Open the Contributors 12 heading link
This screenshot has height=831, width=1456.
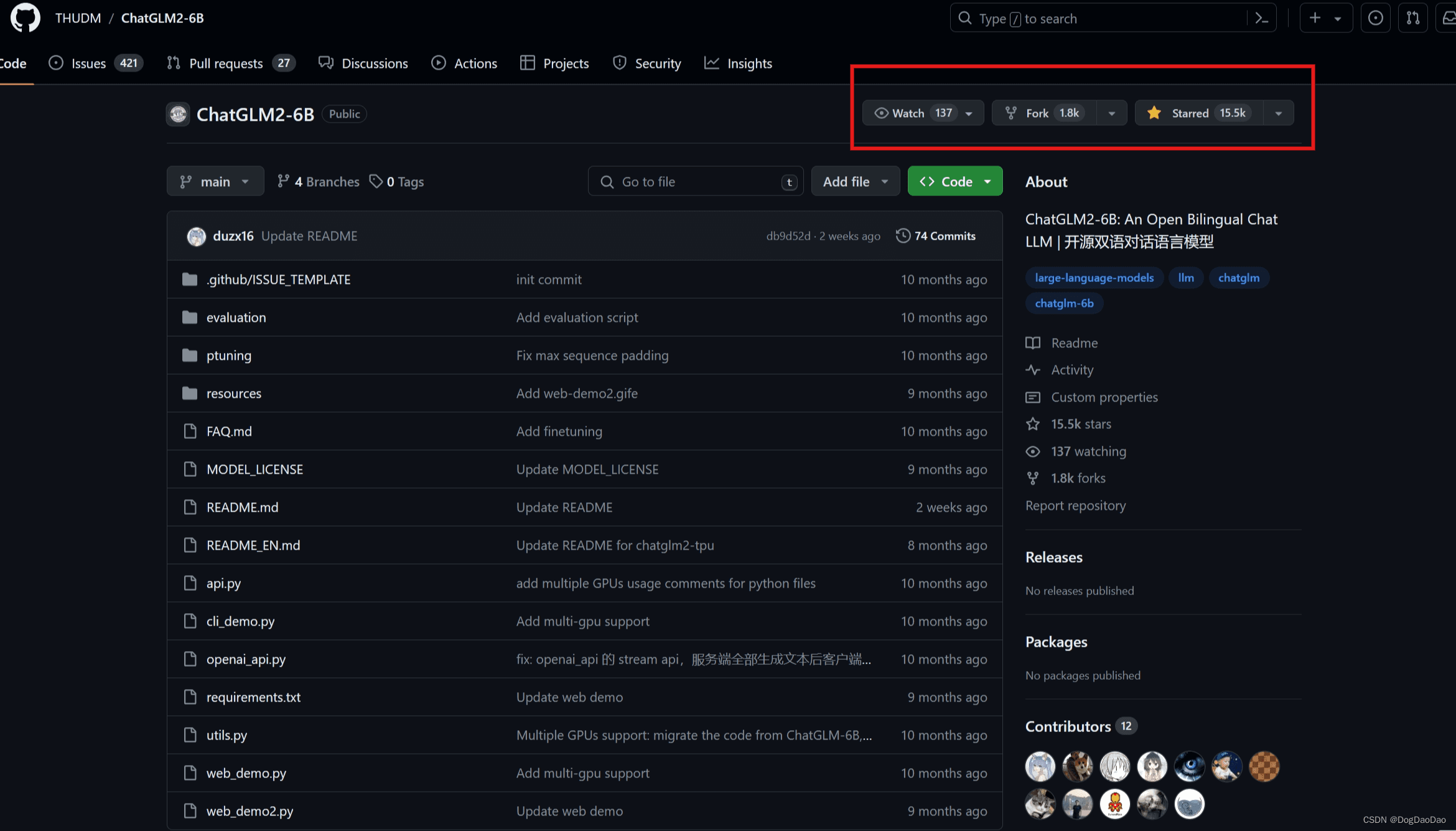click(1081, 726)
